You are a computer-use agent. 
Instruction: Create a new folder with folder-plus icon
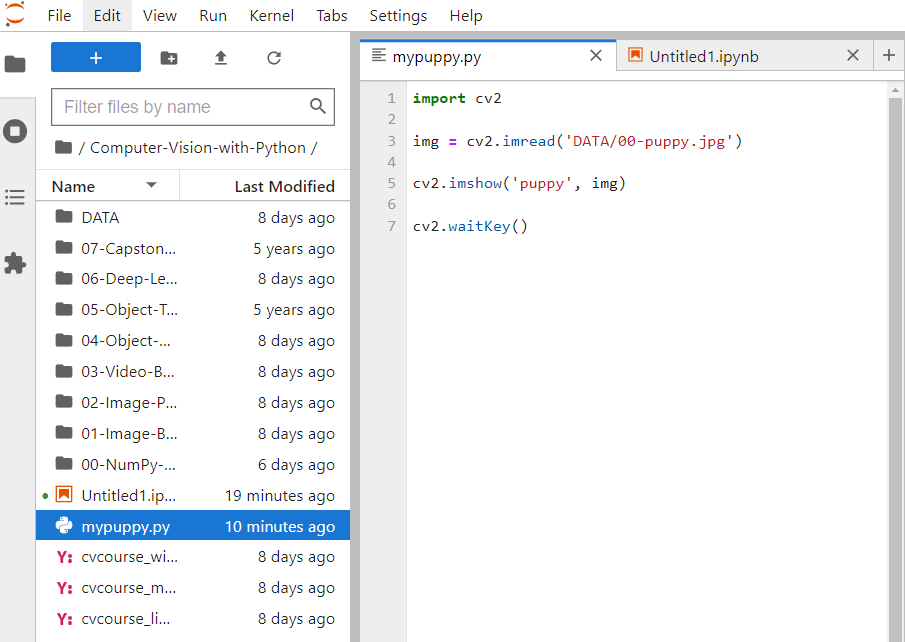point(169,58)
